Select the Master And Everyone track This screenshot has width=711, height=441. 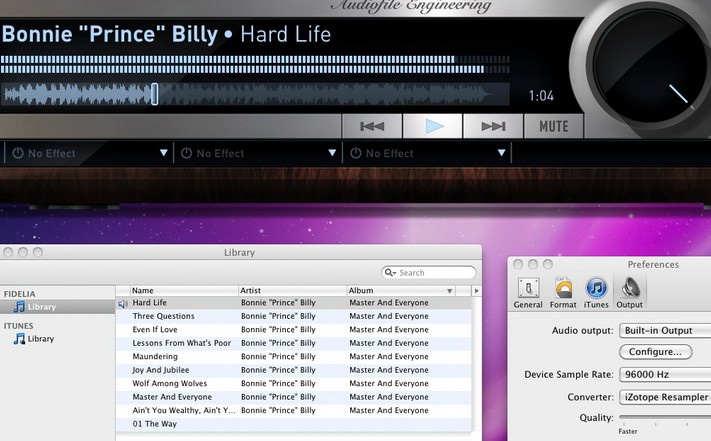294,397
